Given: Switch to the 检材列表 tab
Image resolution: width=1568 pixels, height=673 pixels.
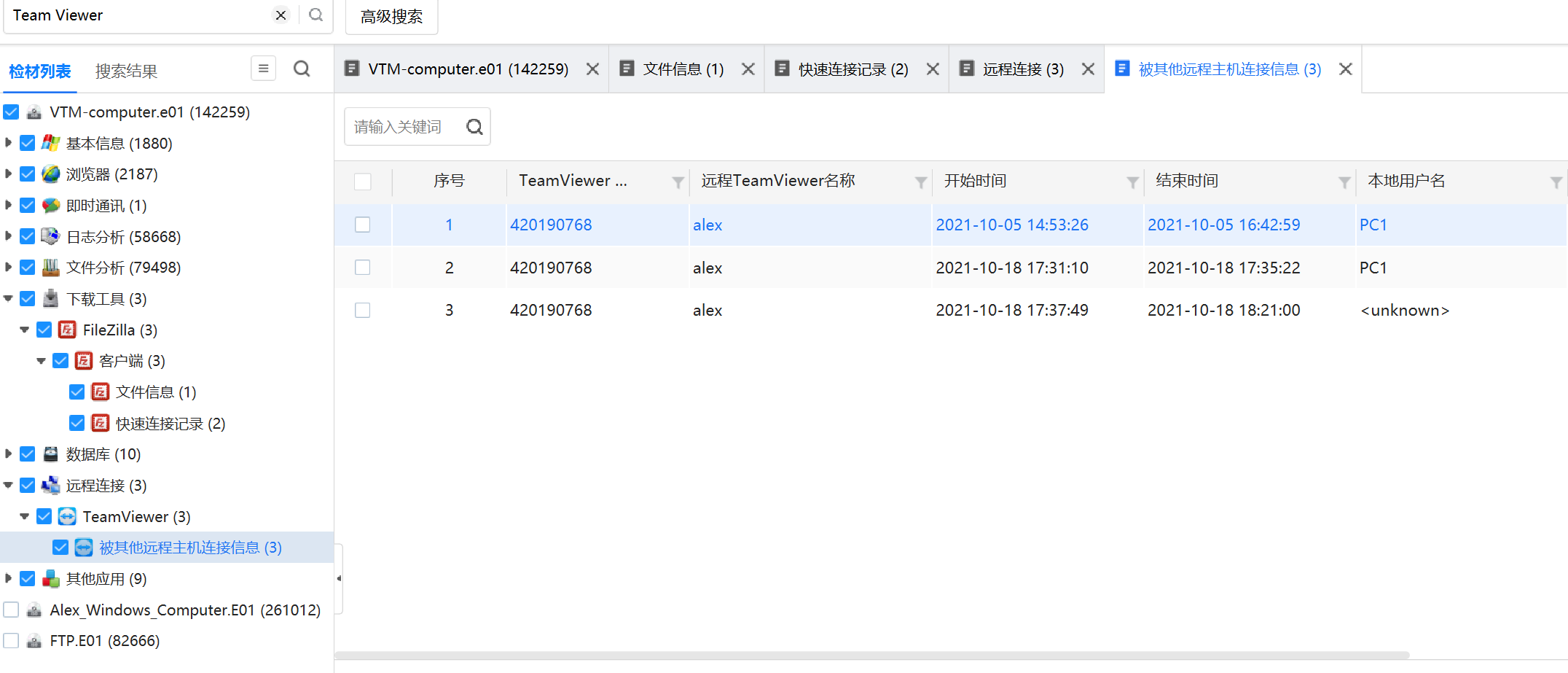Looking at the screenshot, I should (x=40, y=71).
